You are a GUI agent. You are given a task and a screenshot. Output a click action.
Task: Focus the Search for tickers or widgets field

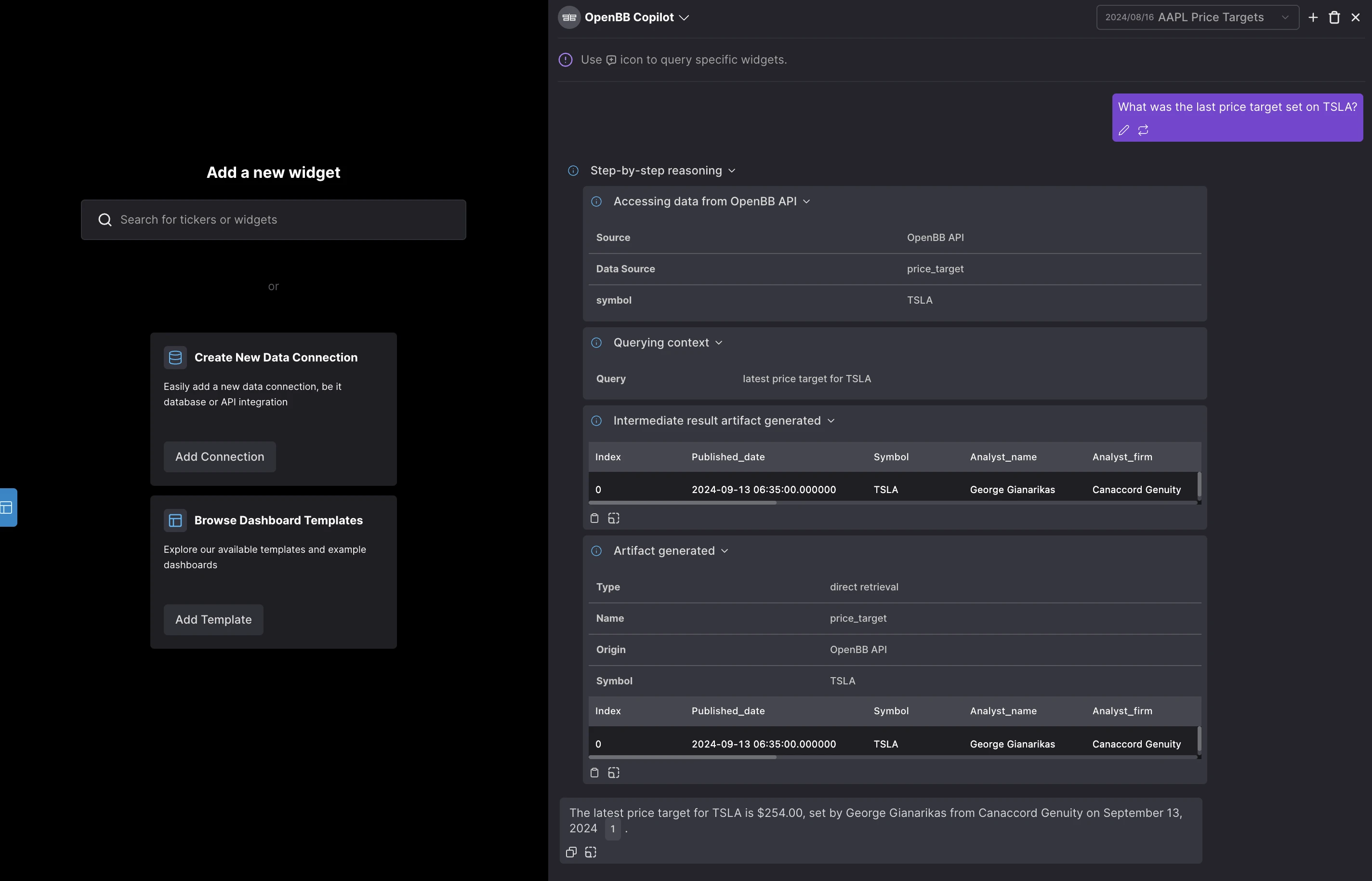(x=273, y=220)
